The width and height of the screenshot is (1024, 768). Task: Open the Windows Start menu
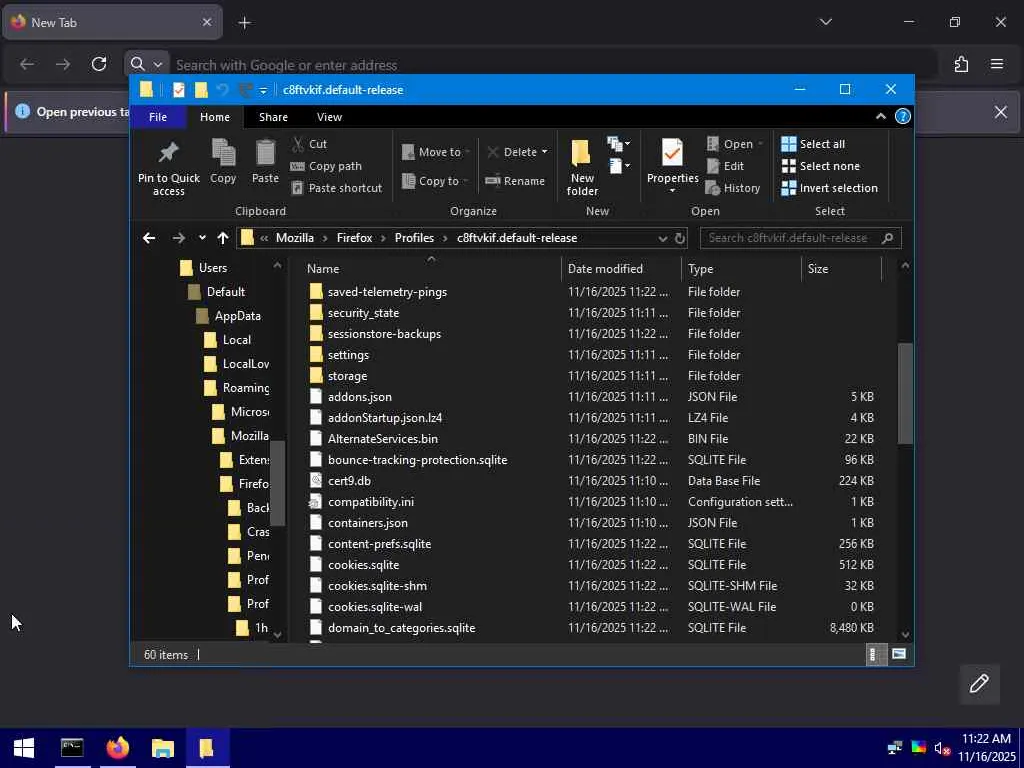point(24,748)
